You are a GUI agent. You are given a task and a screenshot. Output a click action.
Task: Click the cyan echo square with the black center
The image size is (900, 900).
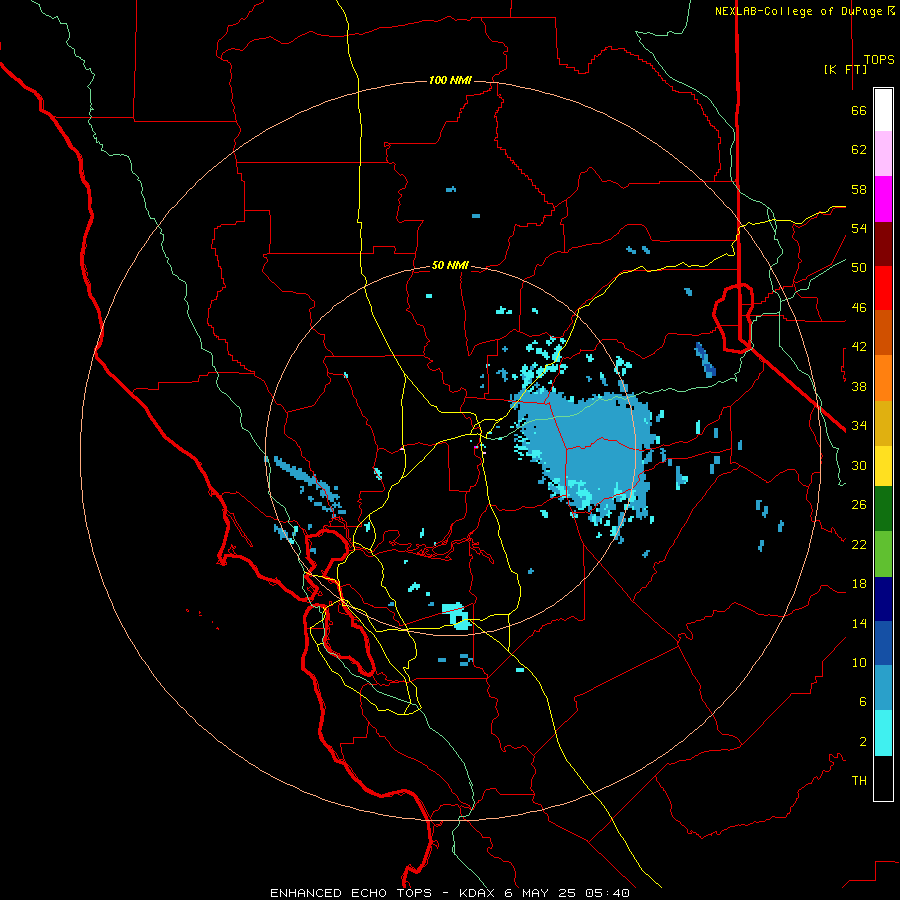457,616
